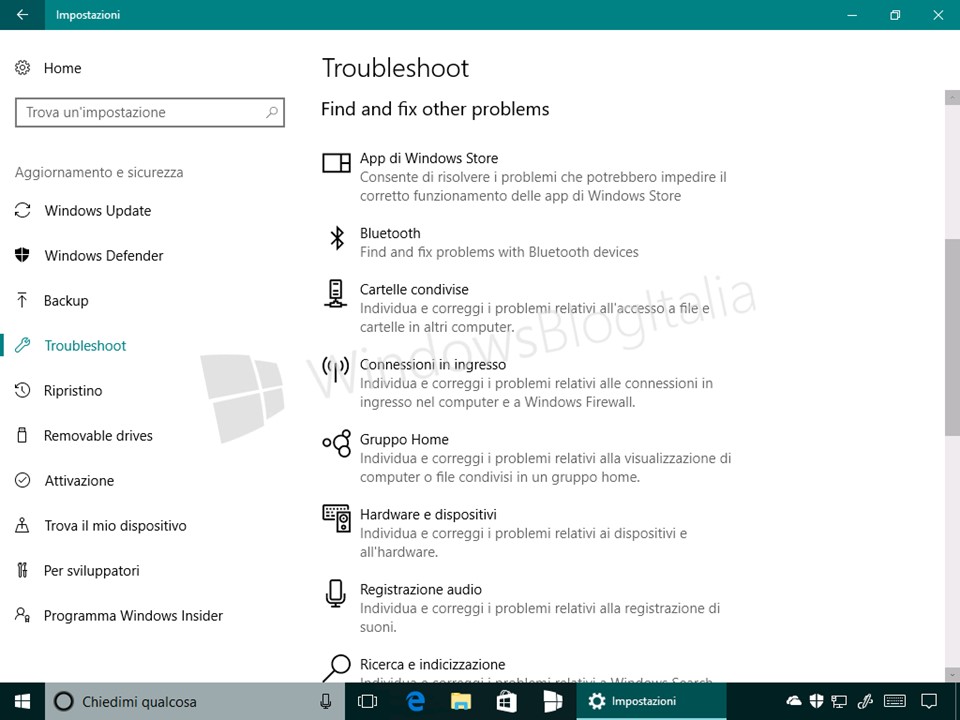Click the scrollbar down arrow
The width and height of the screenshot is (960, 720).
tap(952, 675)
